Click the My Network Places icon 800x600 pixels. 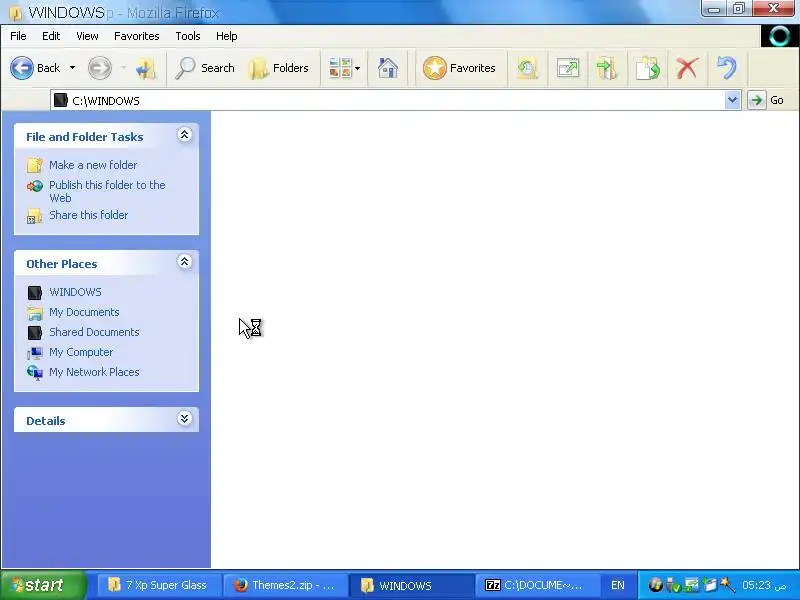click(35, 373)
